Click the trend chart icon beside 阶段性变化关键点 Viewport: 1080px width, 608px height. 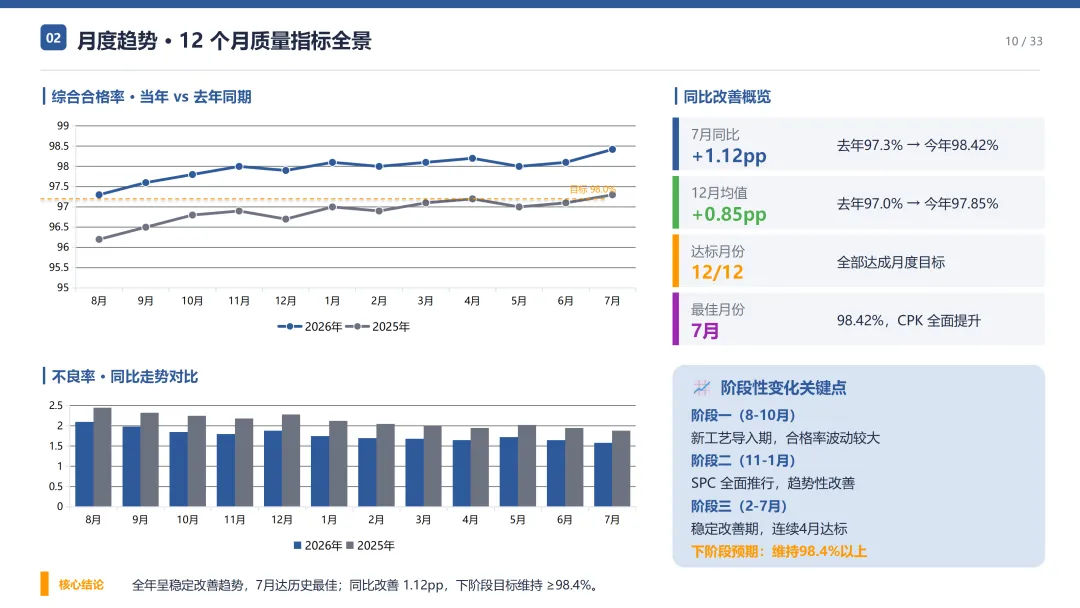(701, 388)
